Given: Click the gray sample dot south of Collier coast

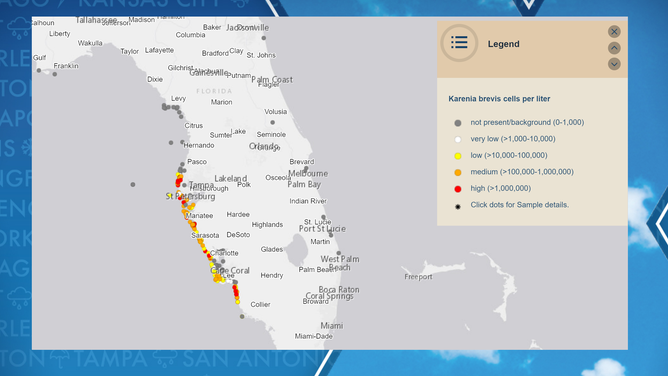Looking at the screenshot, I should tap(242, 316).
